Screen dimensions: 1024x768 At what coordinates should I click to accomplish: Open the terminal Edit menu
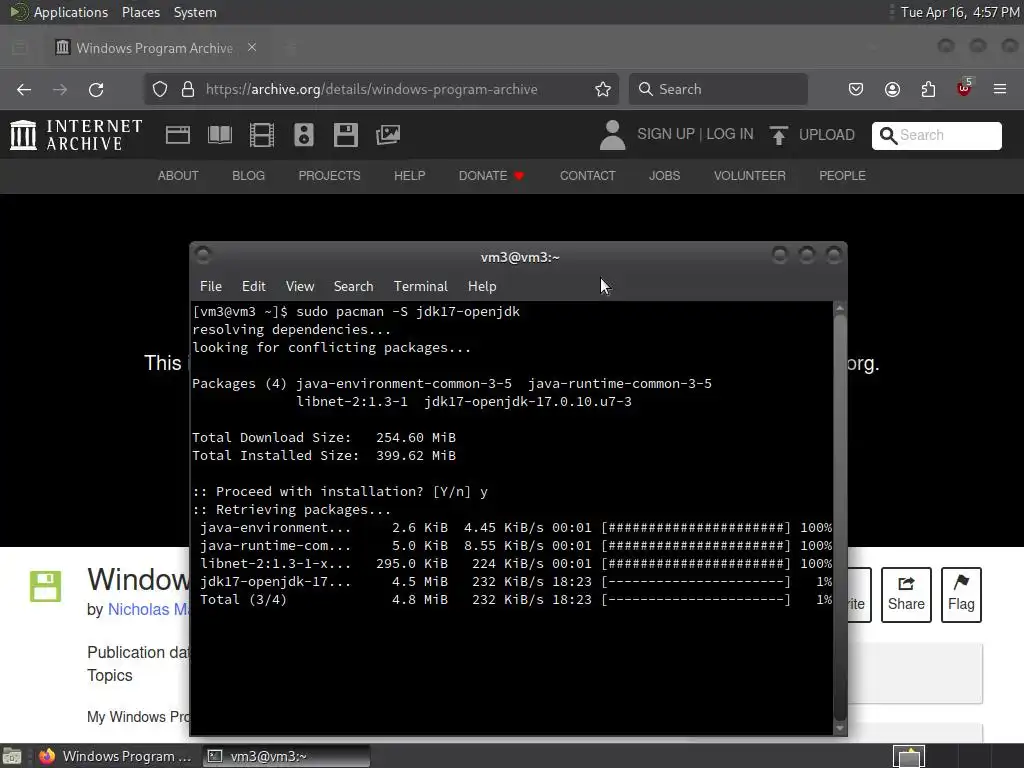click(253, 286)
